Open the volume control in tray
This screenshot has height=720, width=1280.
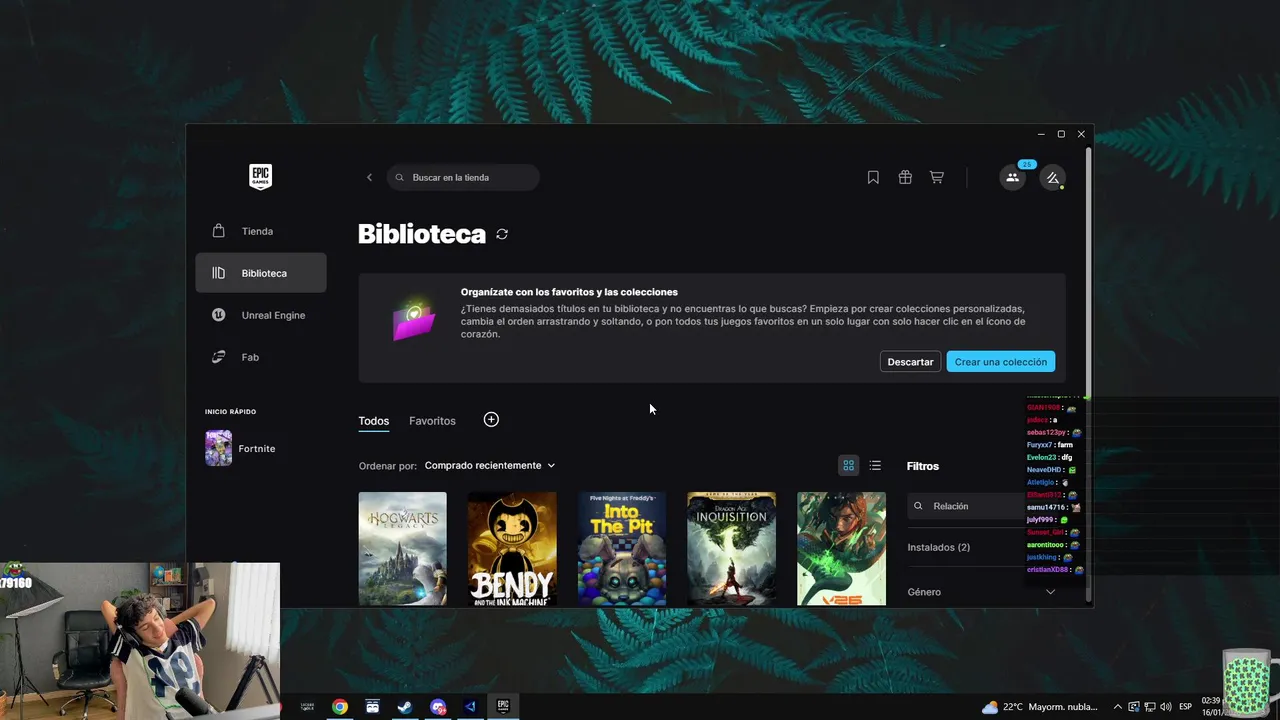point(1166,707)
